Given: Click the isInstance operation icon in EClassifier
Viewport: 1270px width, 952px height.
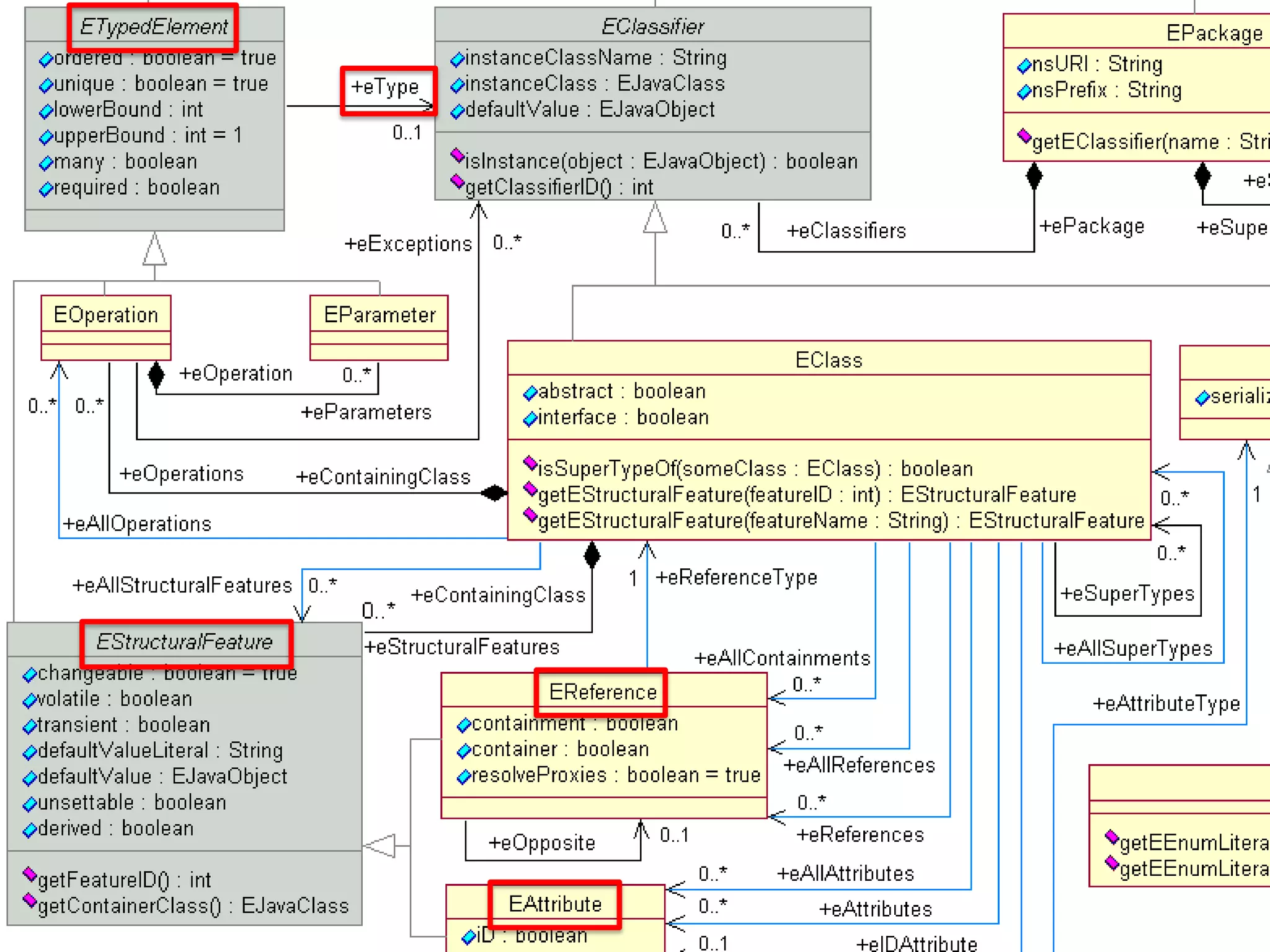Looking at the screenshot, I should (x=458, y=156).
